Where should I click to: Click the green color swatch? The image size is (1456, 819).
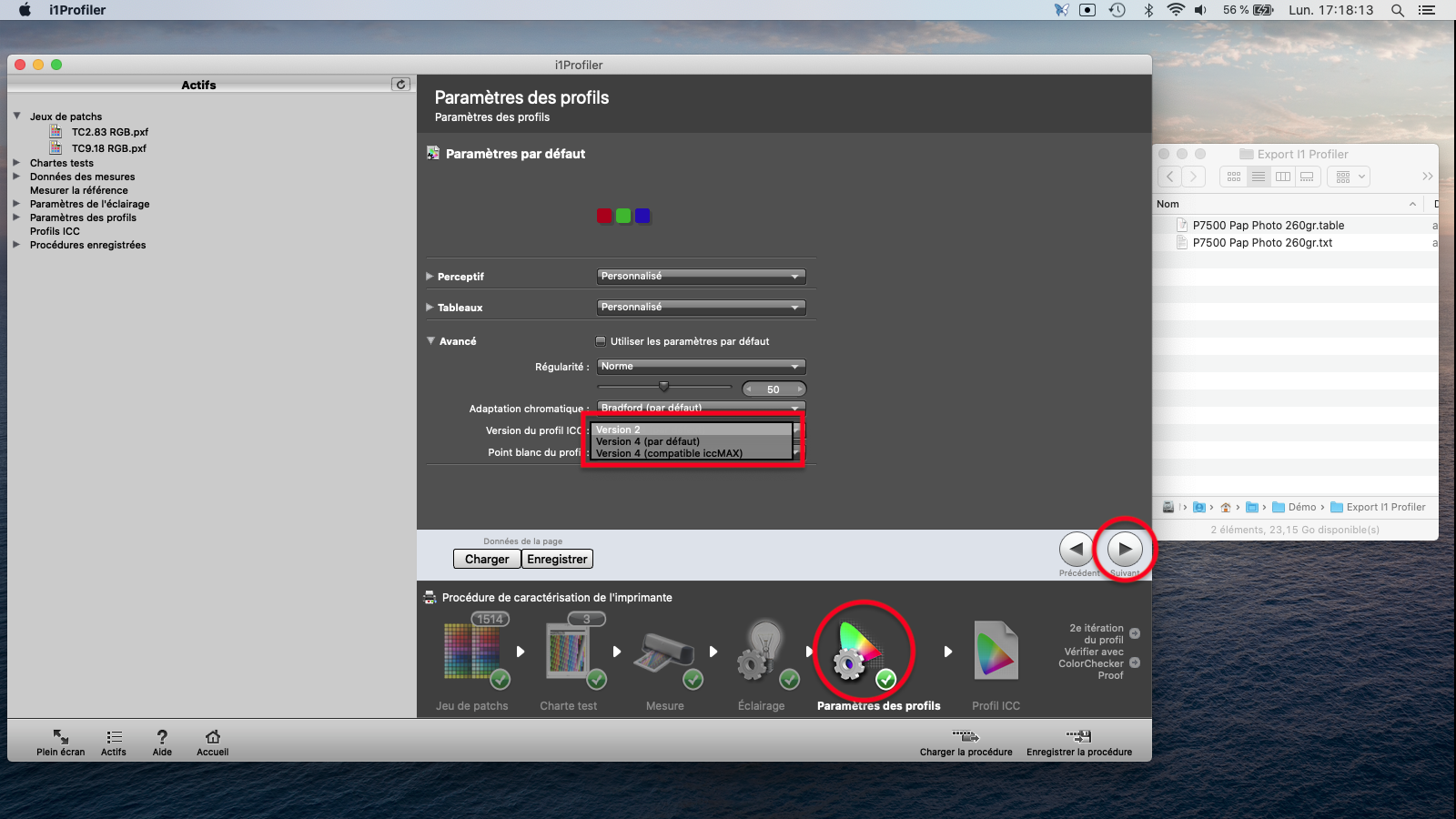tap(623, 216)
